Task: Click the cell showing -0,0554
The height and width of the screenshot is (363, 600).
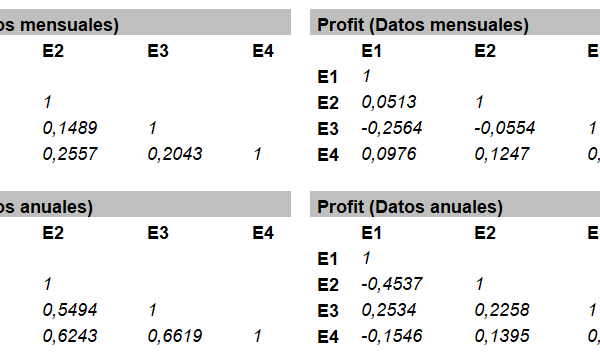Action: [504, 128]
